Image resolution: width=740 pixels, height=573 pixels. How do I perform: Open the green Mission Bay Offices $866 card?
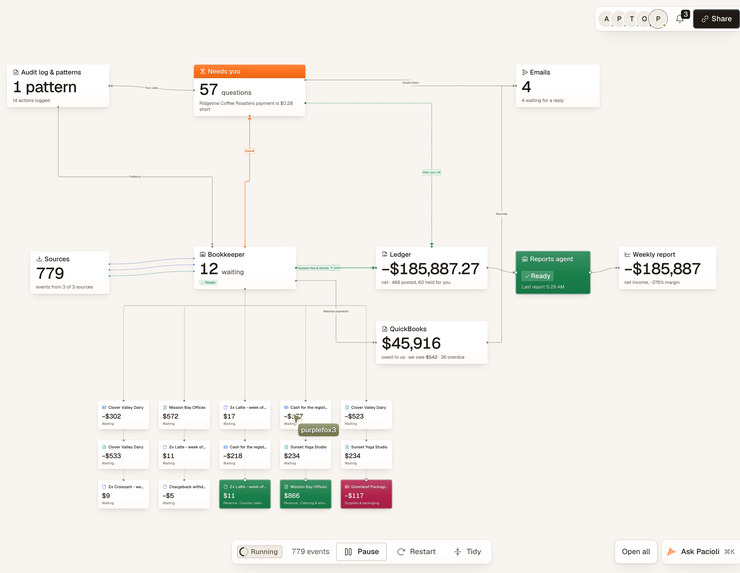pyautogui.click(x=305, y=494)
